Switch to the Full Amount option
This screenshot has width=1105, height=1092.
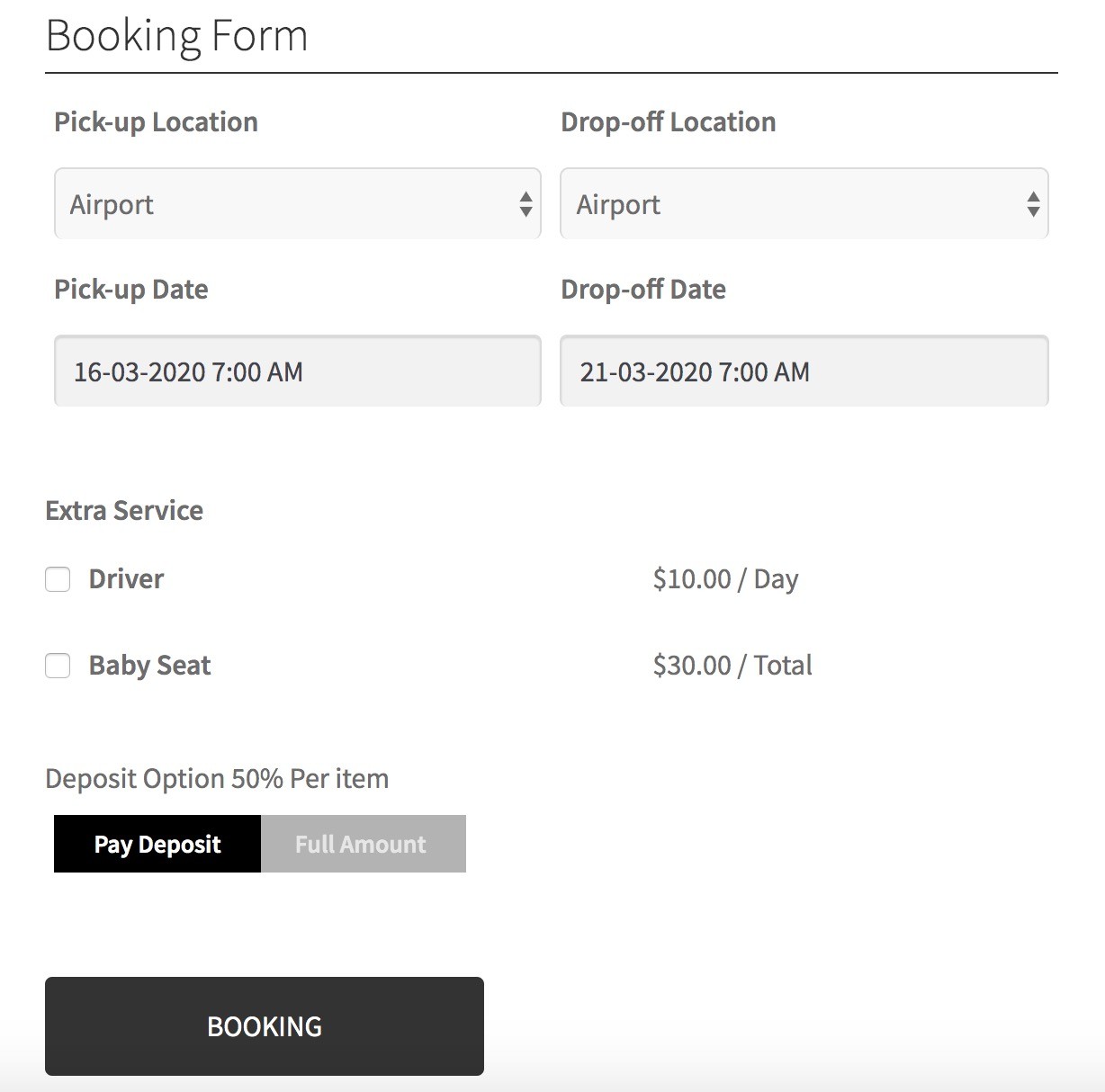[x=364, y=844]
